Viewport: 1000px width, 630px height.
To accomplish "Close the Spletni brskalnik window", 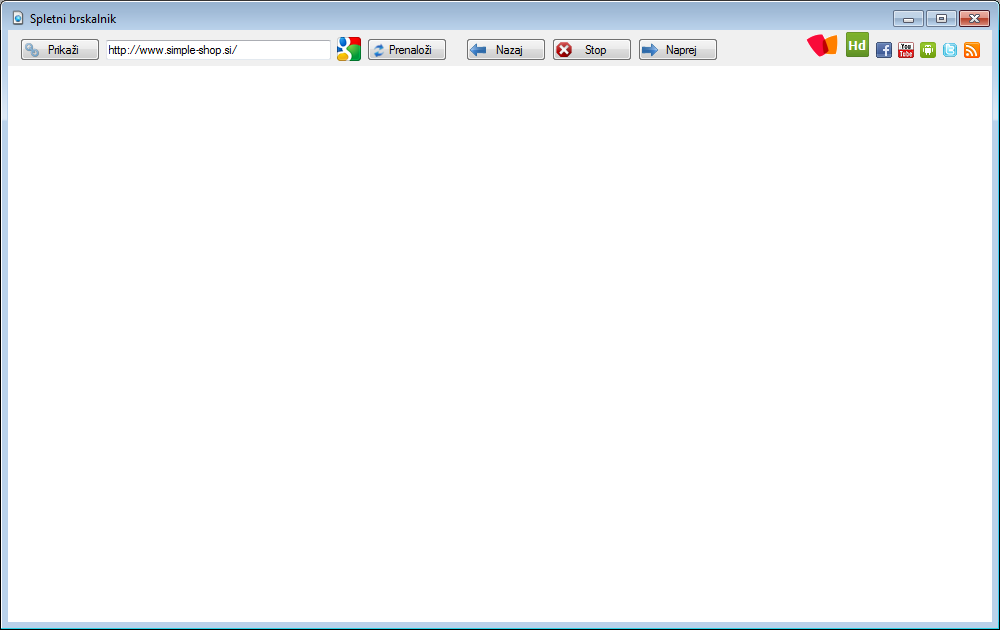I will point(974,18).
